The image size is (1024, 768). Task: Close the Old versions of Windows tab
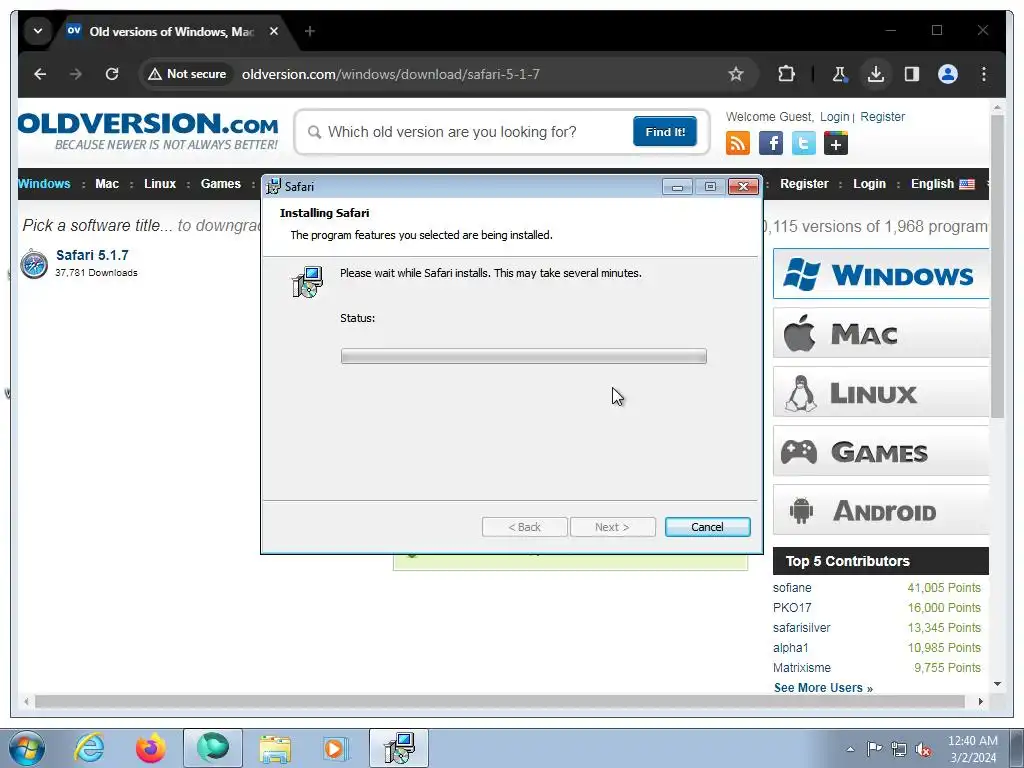pyautogui.click(x=274, y=31)
